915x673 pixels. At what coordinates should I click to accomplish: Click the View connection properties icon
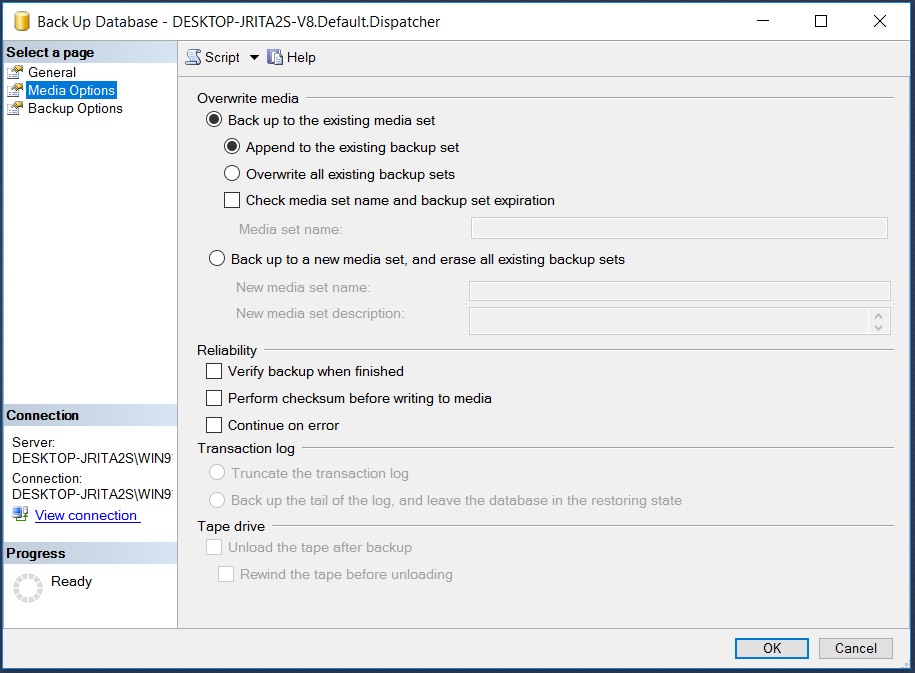point(20,514)
